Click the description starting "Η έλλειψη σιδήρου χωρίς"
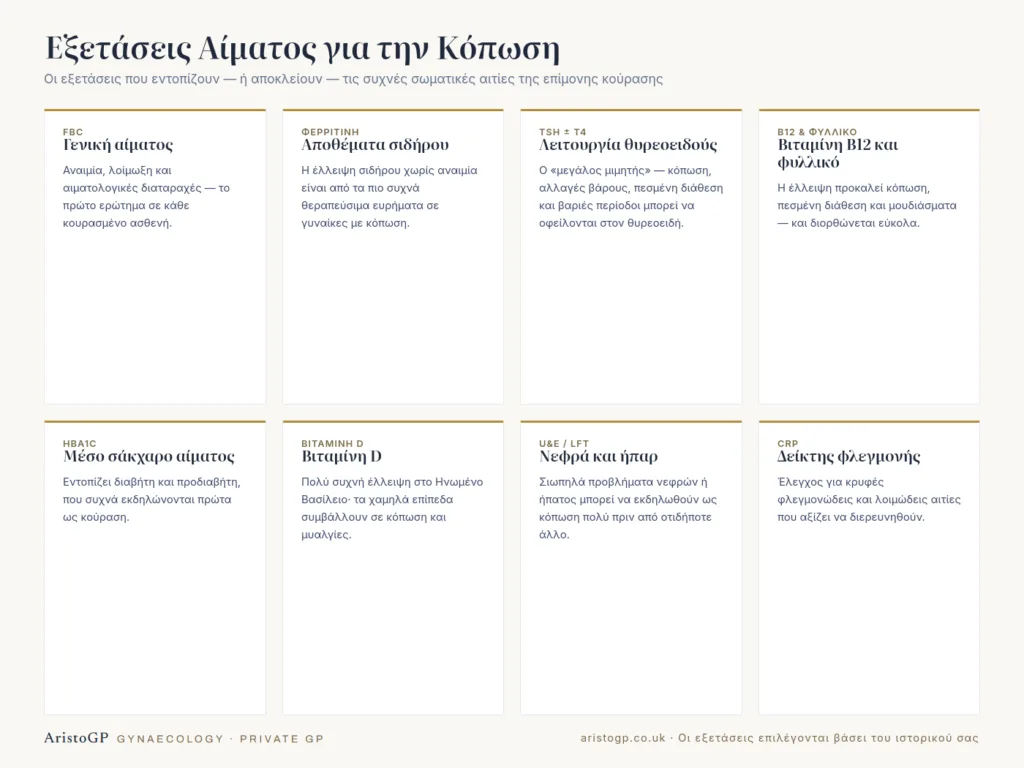Image resolution: width=1024 pixels, height=768 pixels. point(389,197)
